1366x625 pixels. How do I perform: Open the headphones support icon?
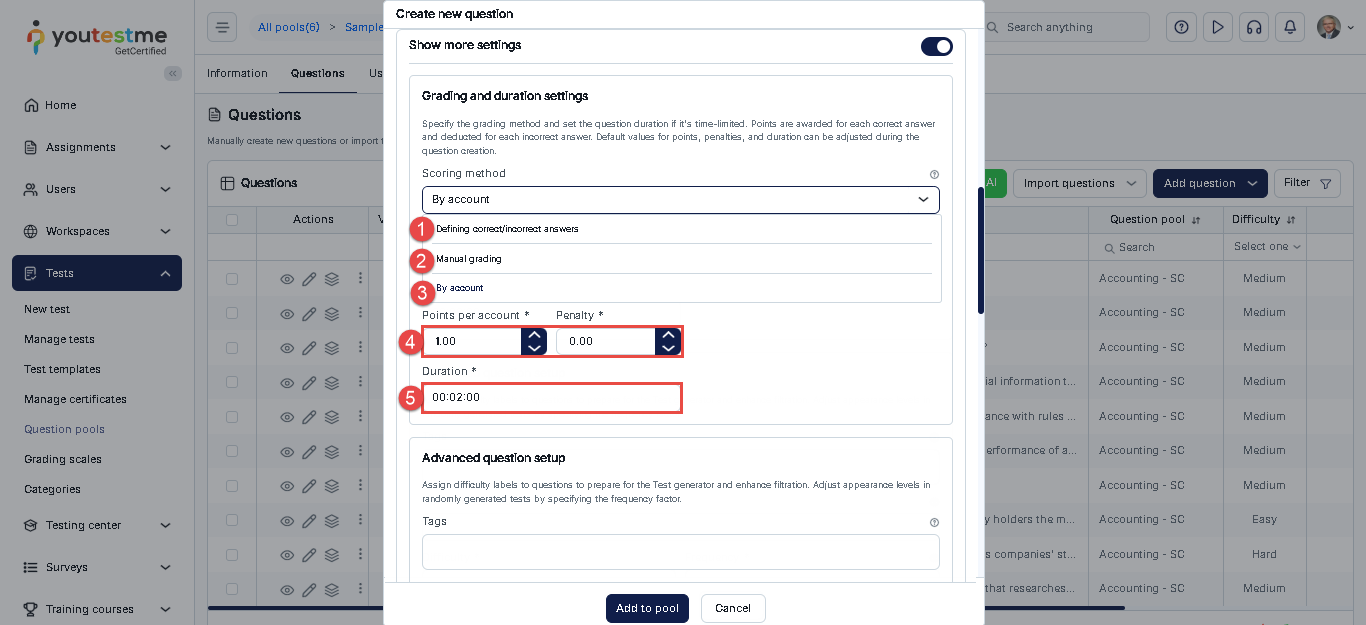pos(1254,27)
